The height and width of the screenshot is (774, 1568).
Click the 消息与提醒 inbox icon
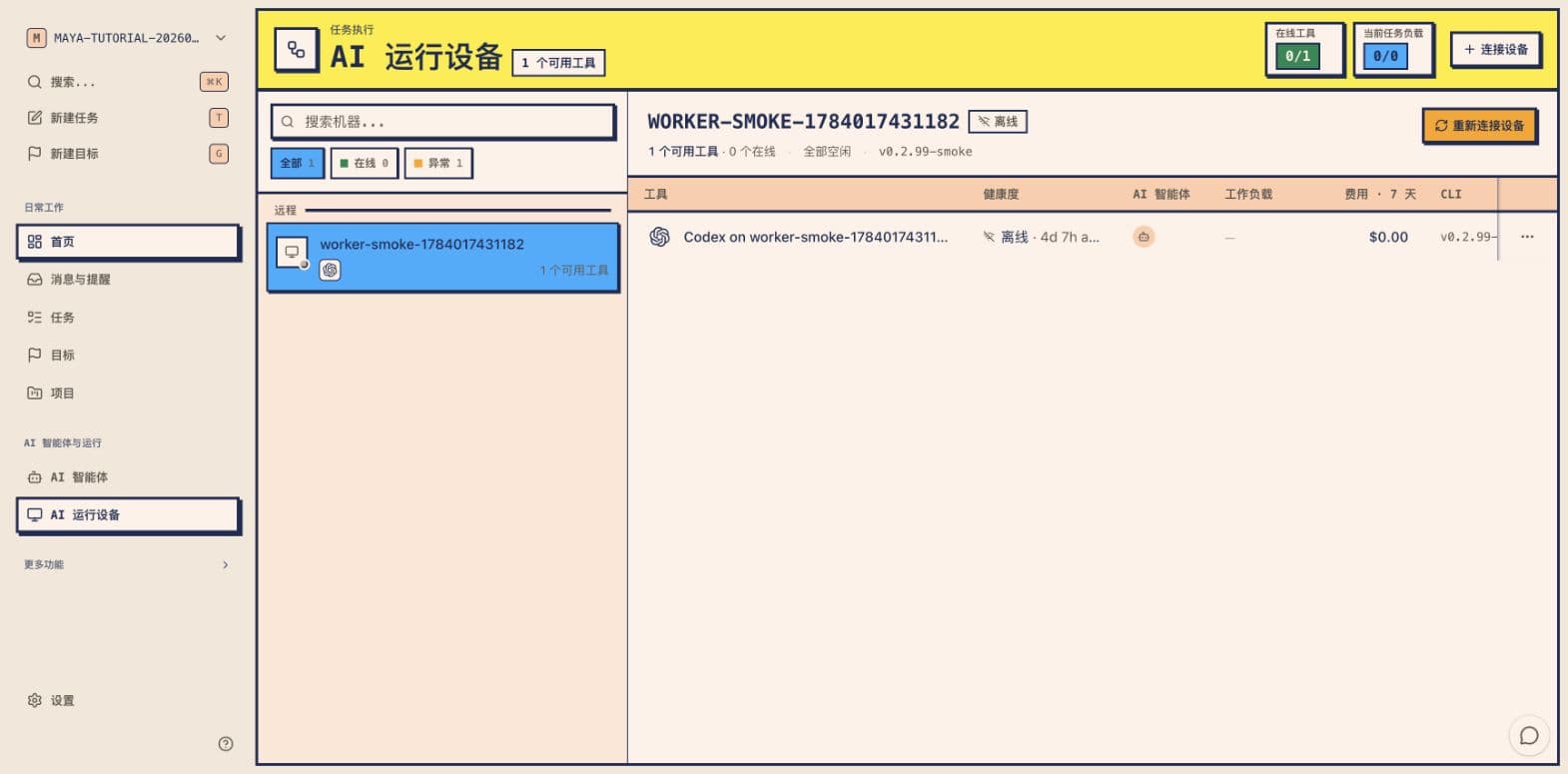pyautogui.click(x=35, y=280)
